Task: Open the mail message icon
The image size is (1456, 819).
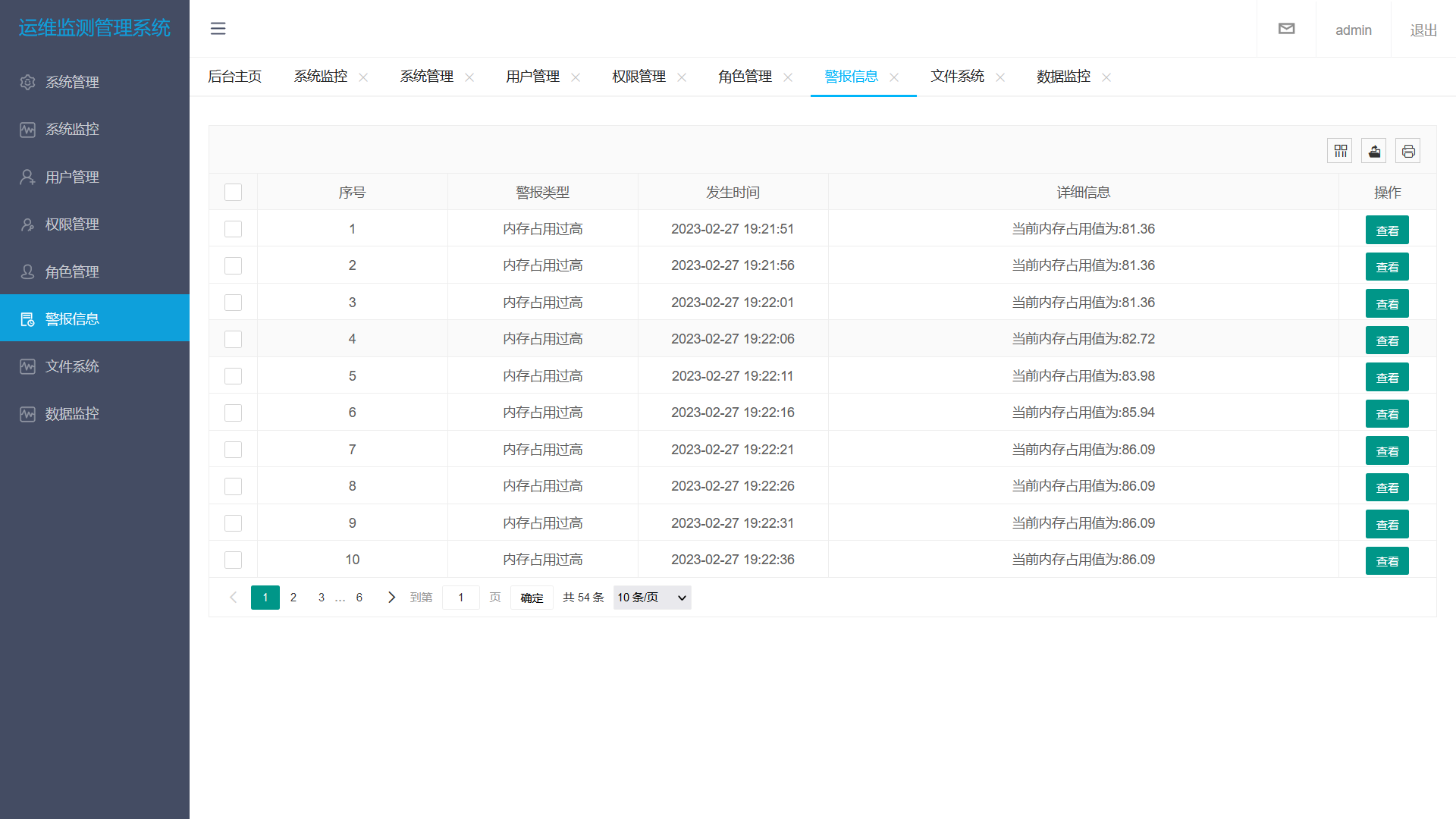Action: point(1286,29)
